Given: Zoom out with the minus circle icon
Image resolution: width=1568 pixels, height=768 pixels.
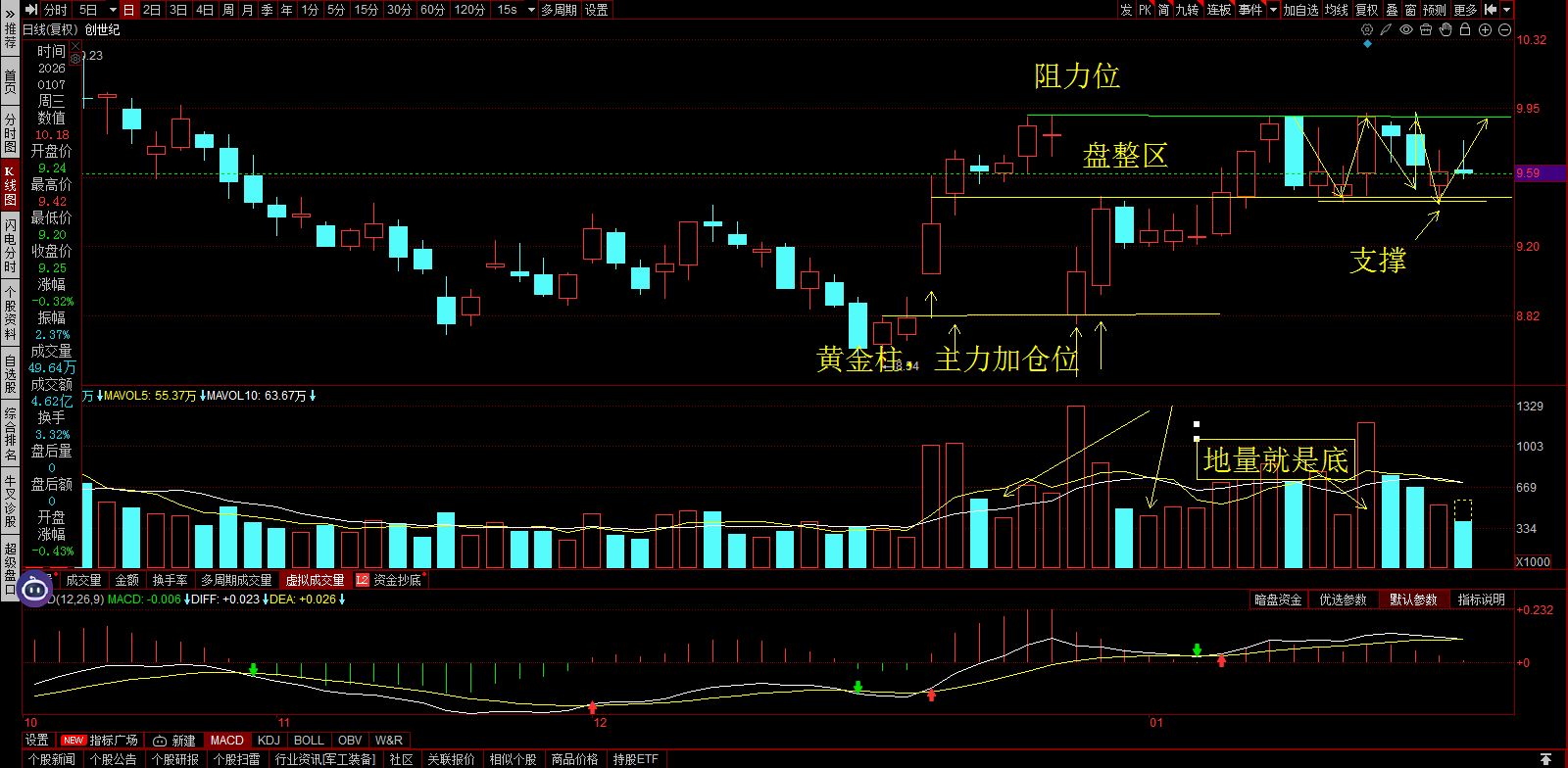Looking at the screenshot, I should tap(1504, 29).
